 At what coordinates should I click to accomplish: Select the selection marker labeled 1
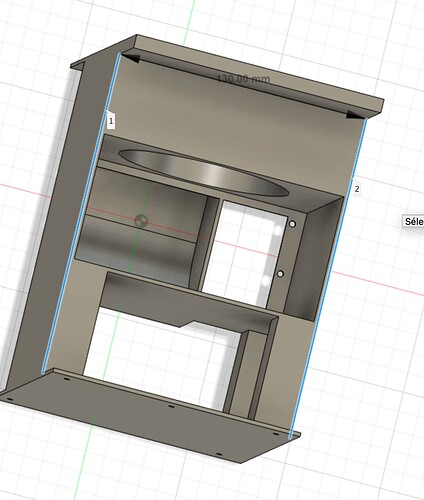click(x=111, y=121)
